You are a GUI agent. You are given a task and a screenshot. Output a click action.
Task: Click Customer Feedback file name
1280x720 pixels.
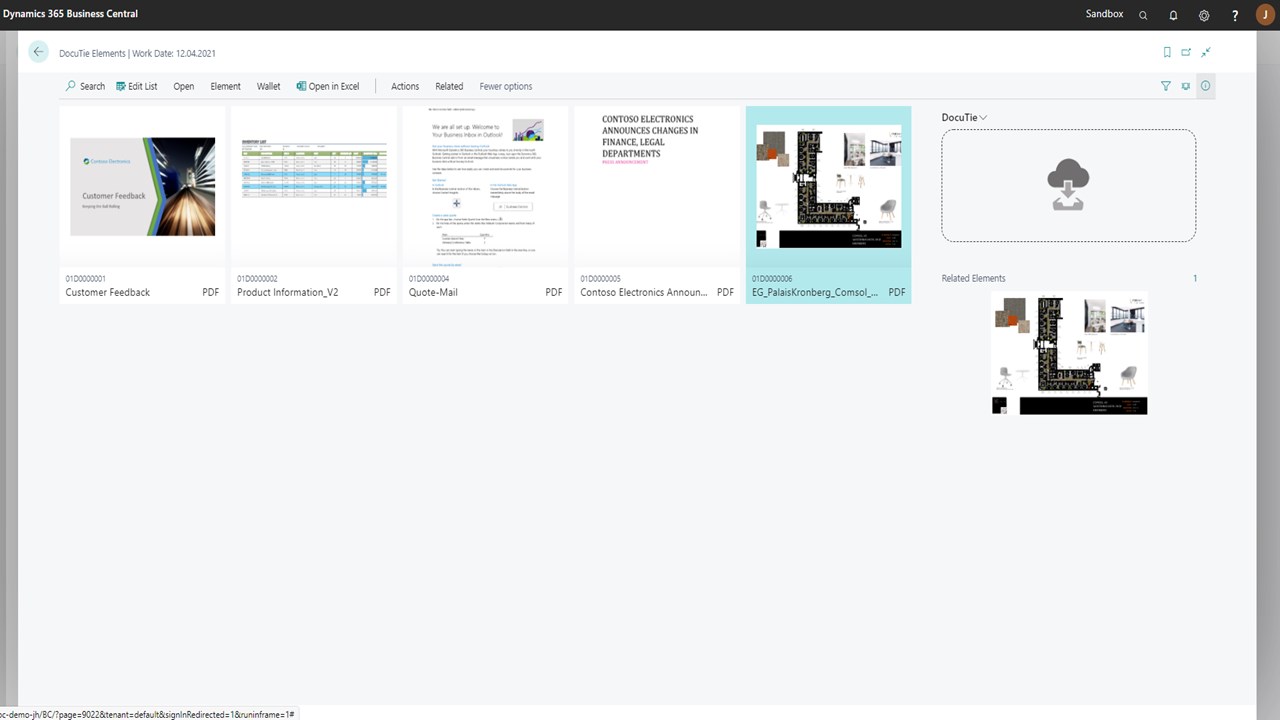point(108,292)
